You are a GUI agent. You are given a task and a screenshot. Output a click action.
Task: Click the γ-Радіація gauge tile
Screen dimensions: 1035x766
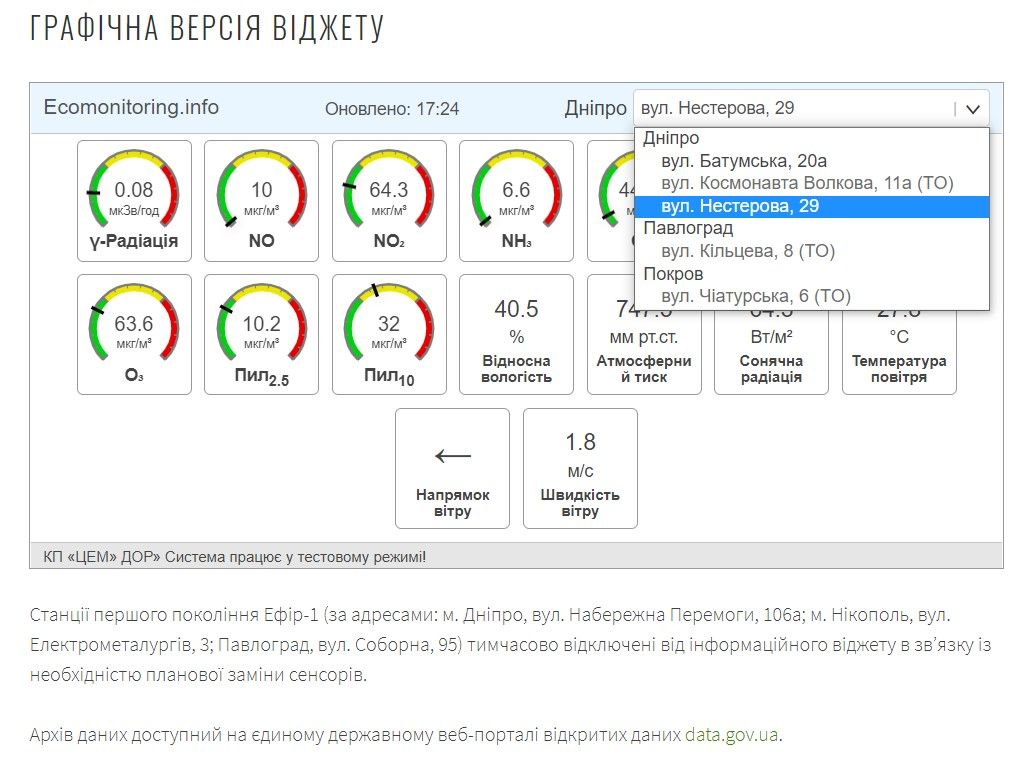[x=134, y=198]
